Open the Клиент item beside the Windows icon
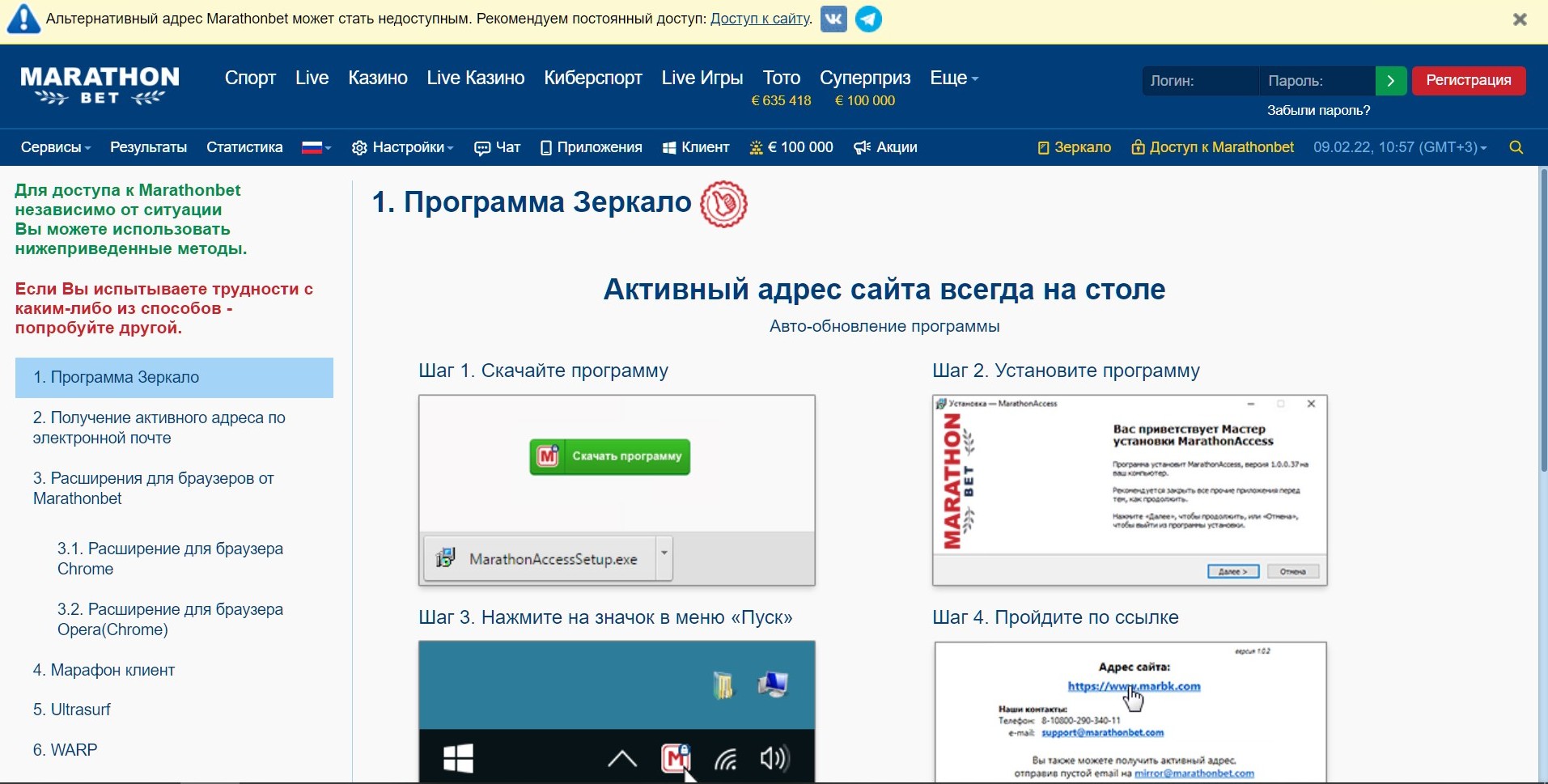This screenshot has width=1548, height=784. point(696,147)
